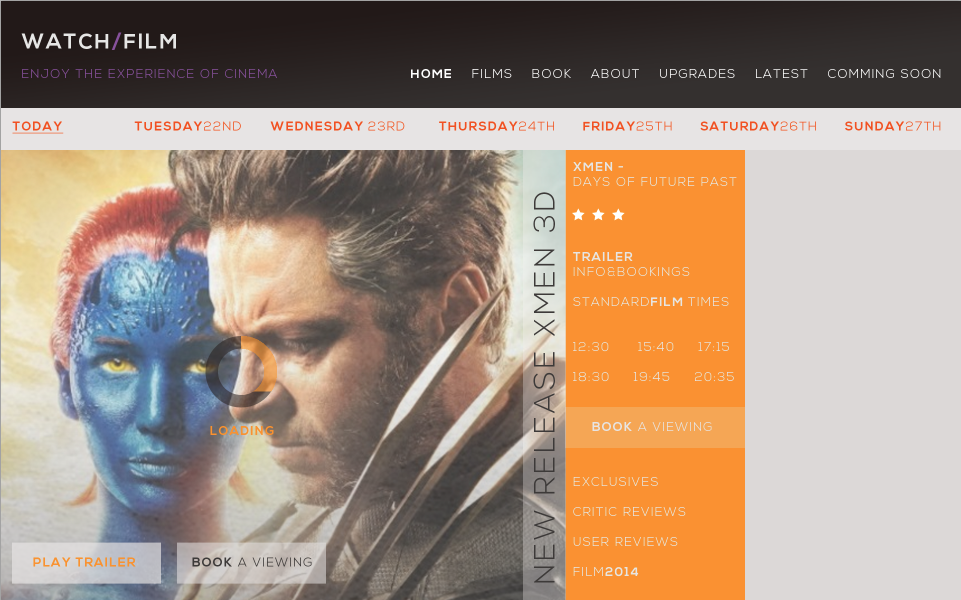The width and height of the screenshot is (961, 600).
Task: Click the XMEN - DAYS OF FUTURE PAST title
Action: (655, 174)
